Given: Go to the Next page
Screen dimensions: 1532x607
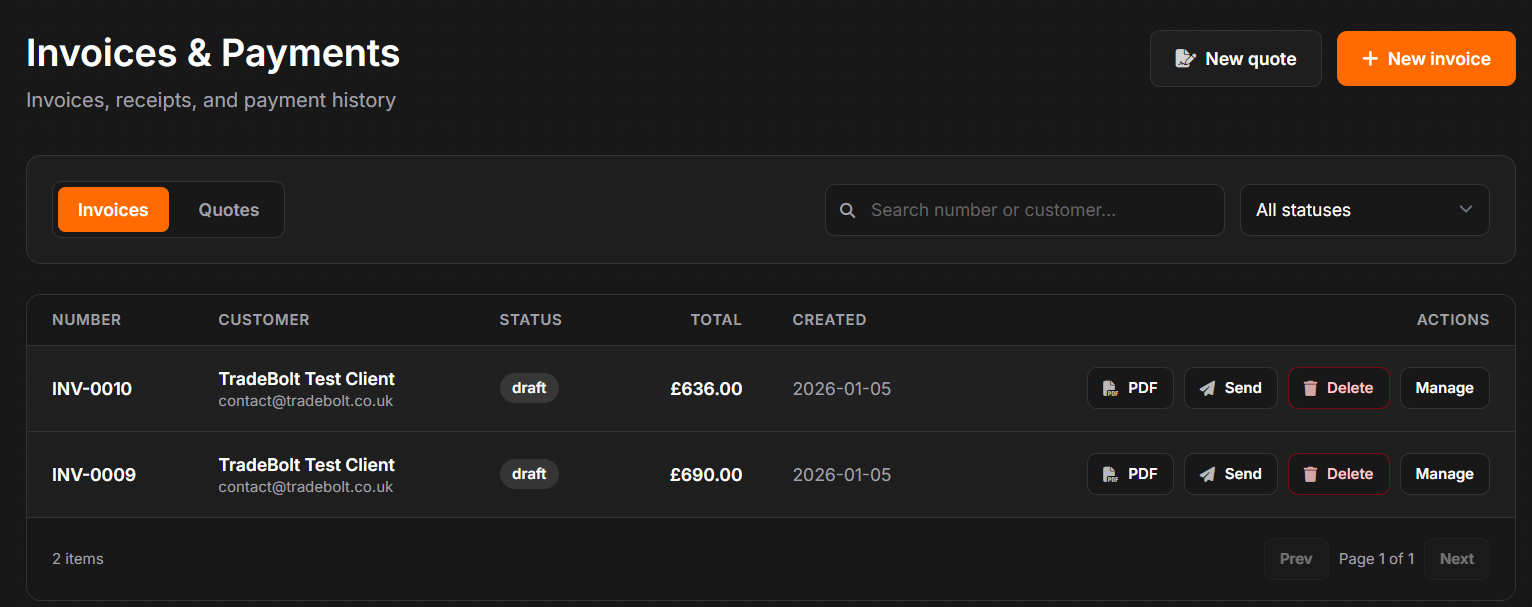Looking at the screenshot, I should point(1456,559).
